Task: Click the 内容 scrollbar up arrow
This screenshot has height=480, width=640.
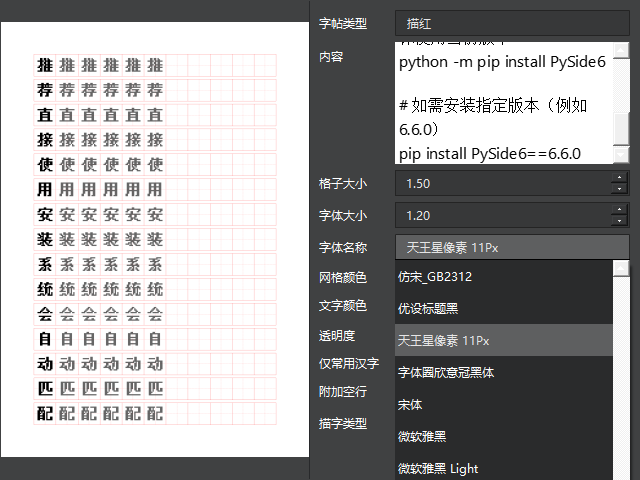Action: (621, 50)
